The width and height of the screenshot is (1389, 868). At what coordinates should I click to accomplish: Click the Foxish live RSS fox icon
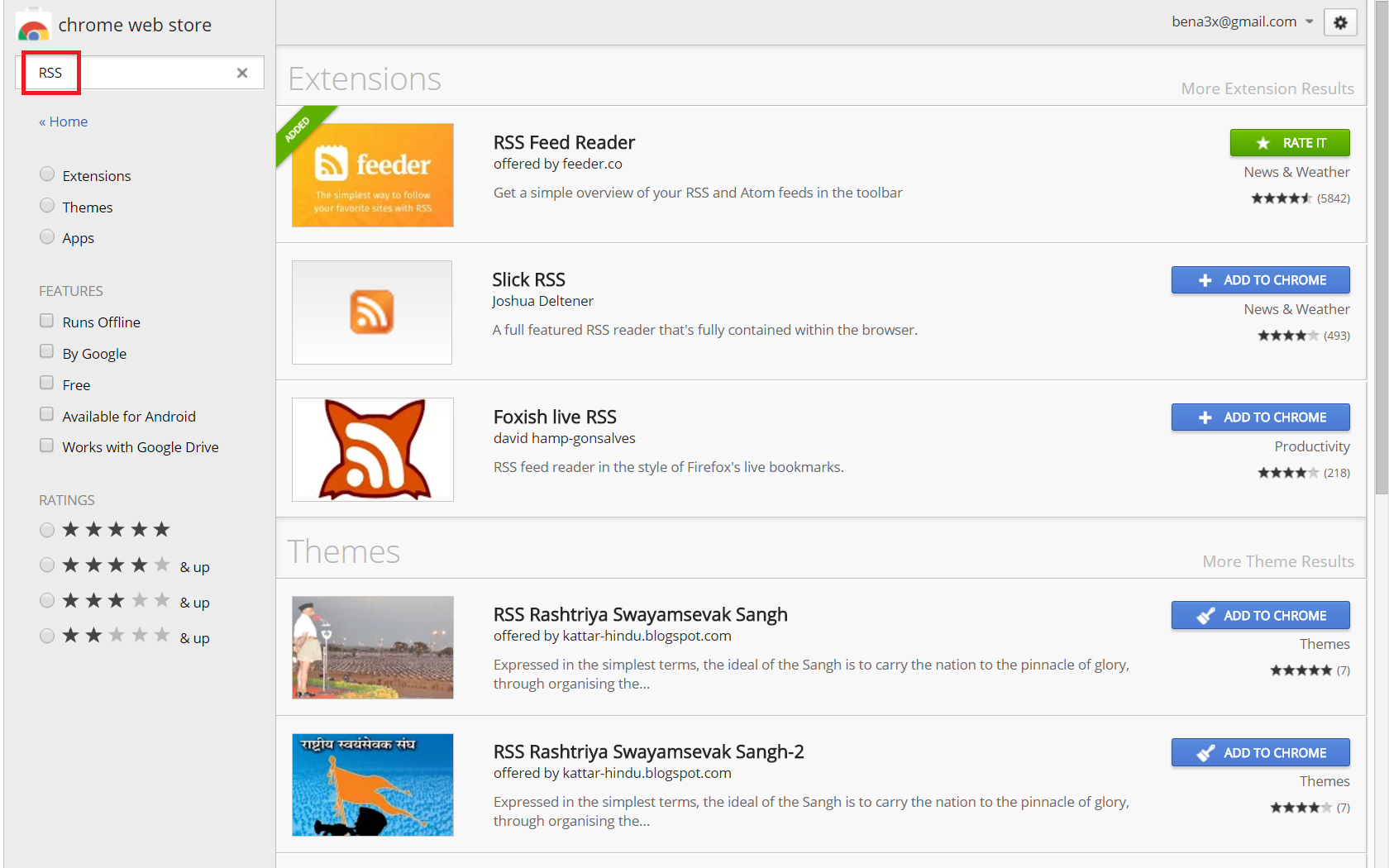click(372, 450)
